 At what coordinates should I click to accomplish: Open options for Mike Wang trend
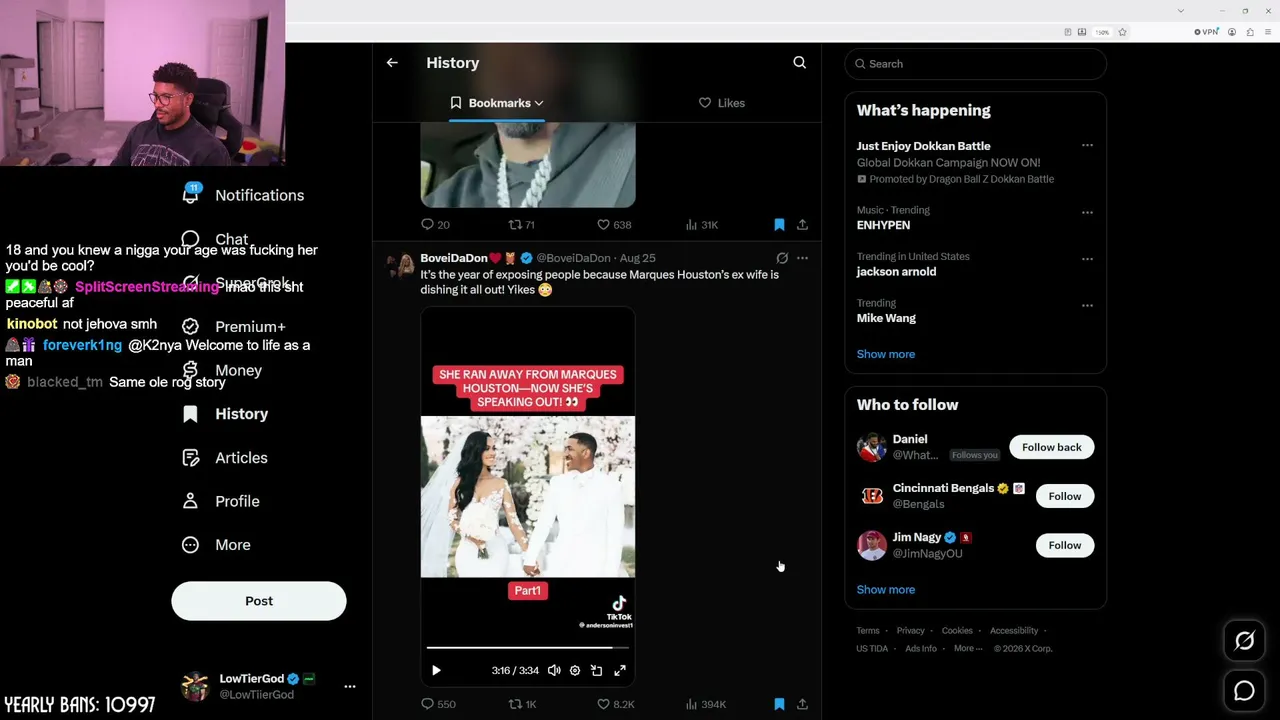[x=1087, y=304]
